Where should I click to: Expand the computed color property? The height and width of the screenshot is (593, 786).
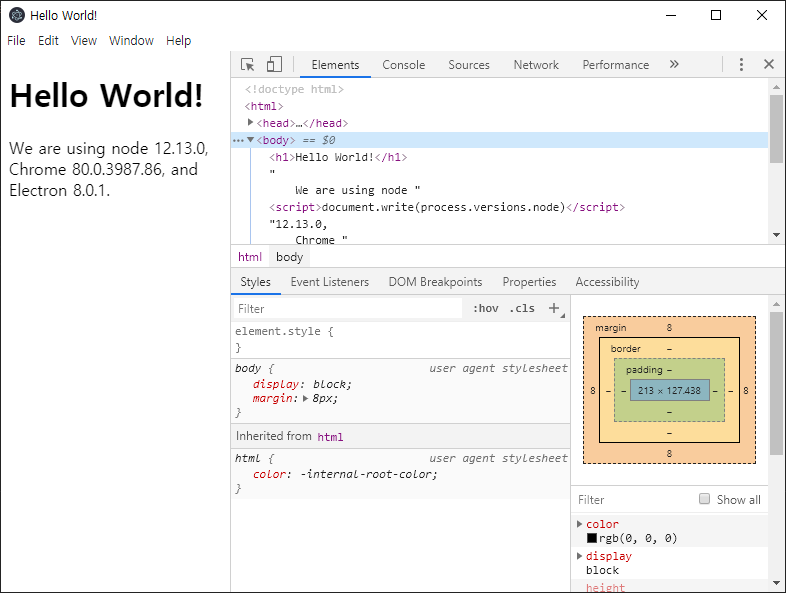(579, 524)
